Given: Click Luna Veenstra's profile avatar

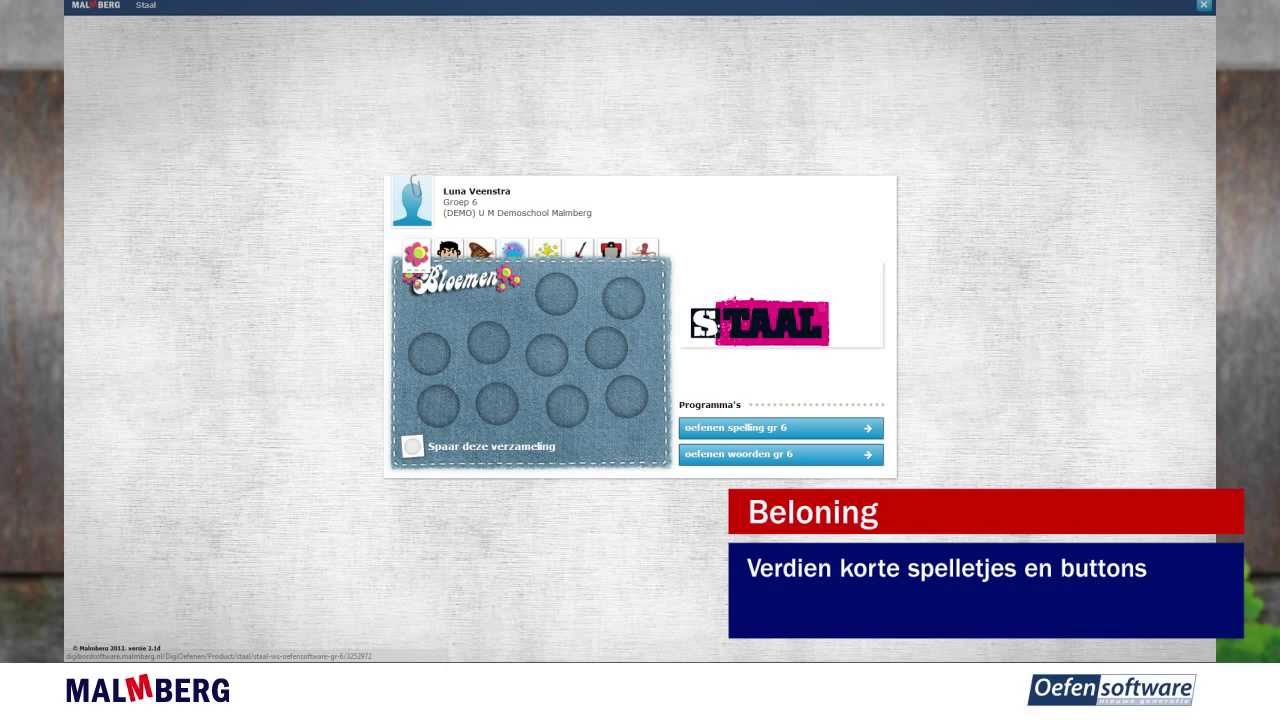Looking at the screenshot, I should coord(412,202).
